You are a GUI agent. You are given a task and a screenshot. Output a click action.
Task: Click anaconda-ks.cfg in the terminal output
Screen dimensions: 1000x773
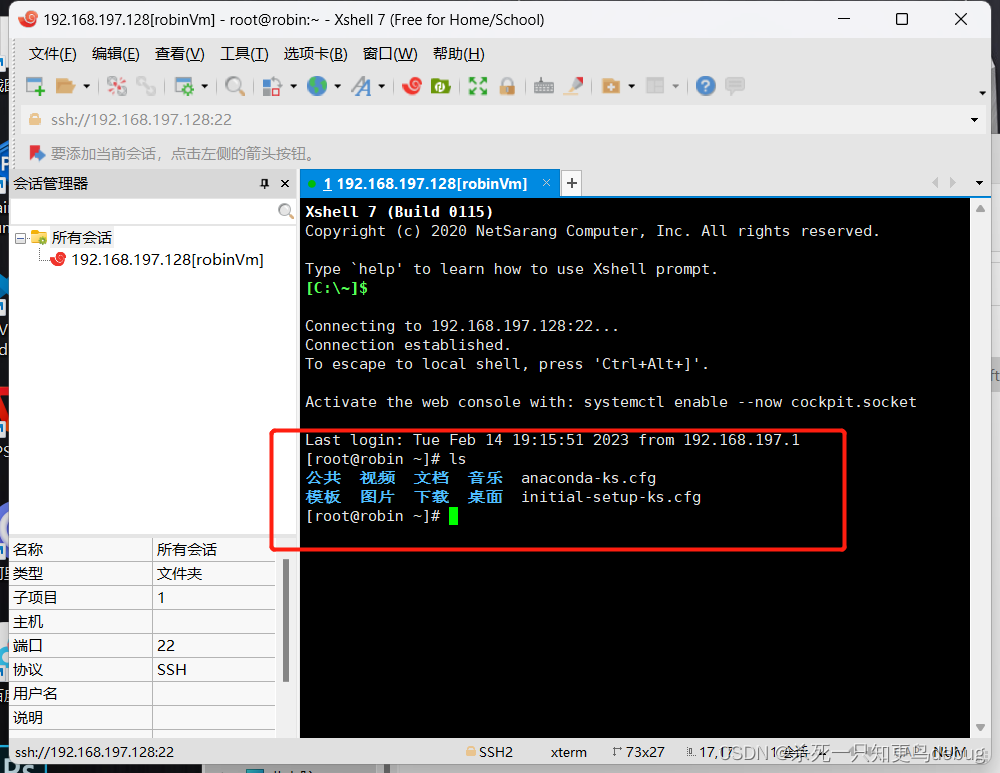589,478
